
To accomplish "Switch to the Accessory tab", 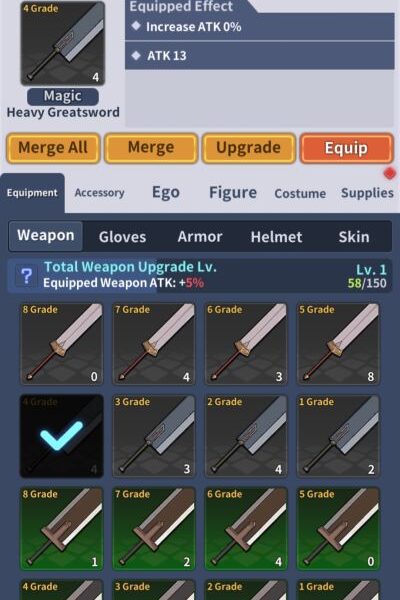I will click(100, 193).
